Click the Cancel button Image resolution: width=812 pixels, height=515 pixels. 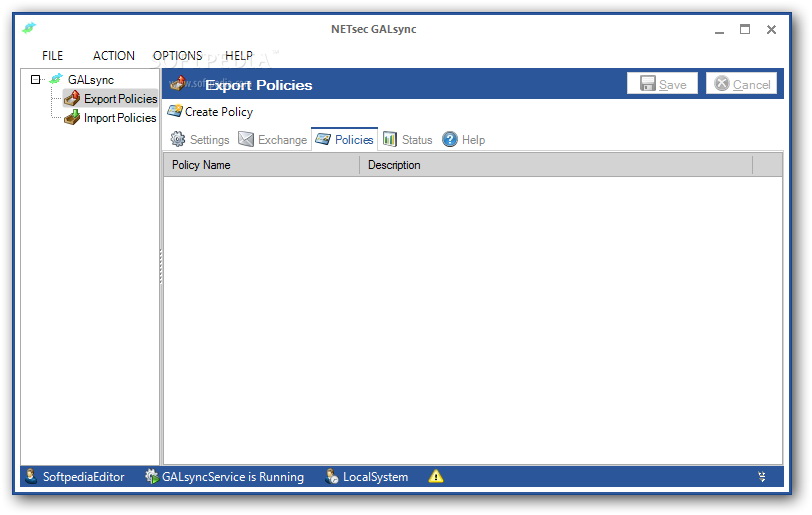pyautogui.click(x=741, y=83)
